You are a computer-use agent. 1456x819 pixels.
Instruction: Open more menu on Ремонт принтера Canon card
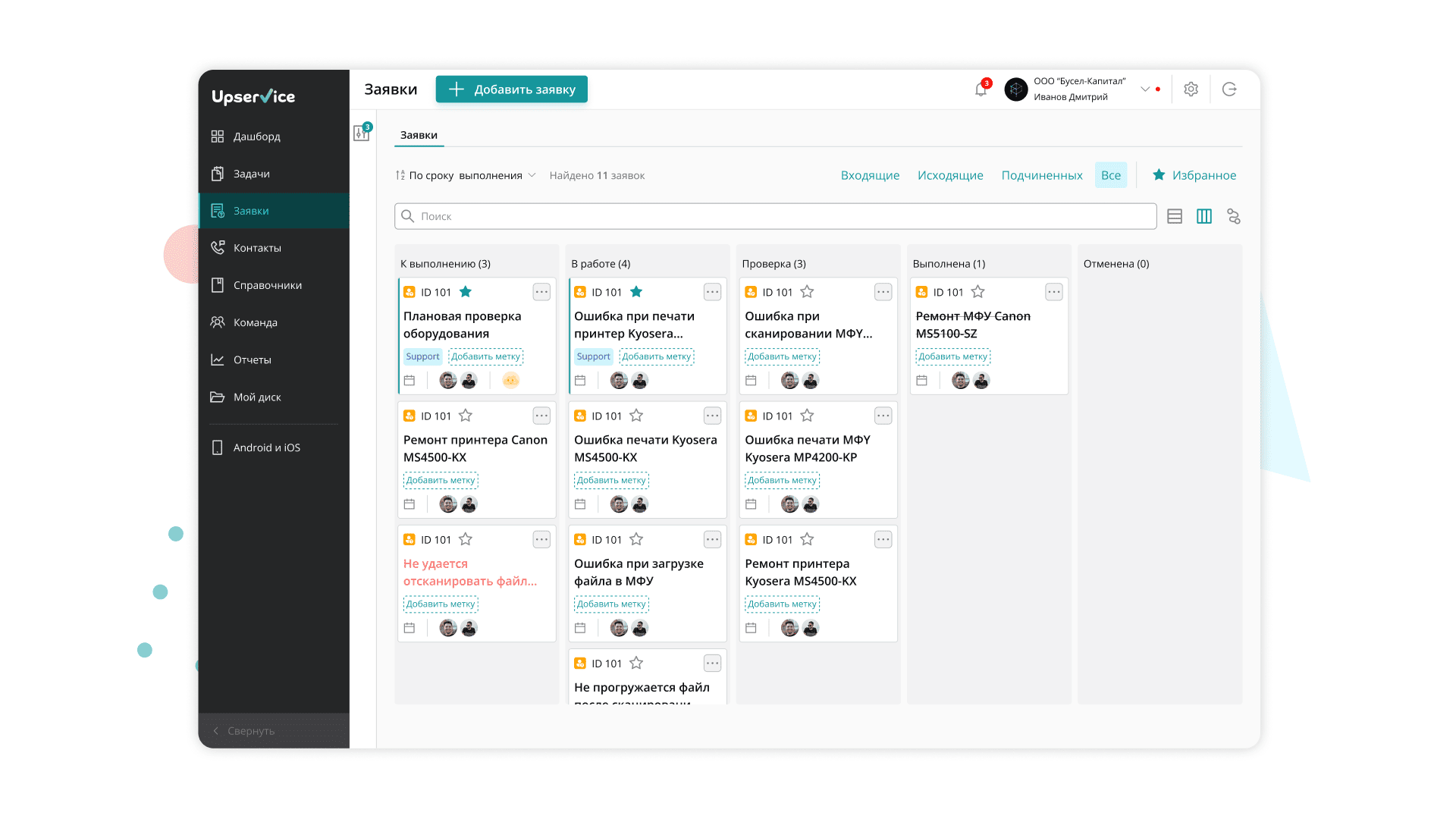(541, 416)
